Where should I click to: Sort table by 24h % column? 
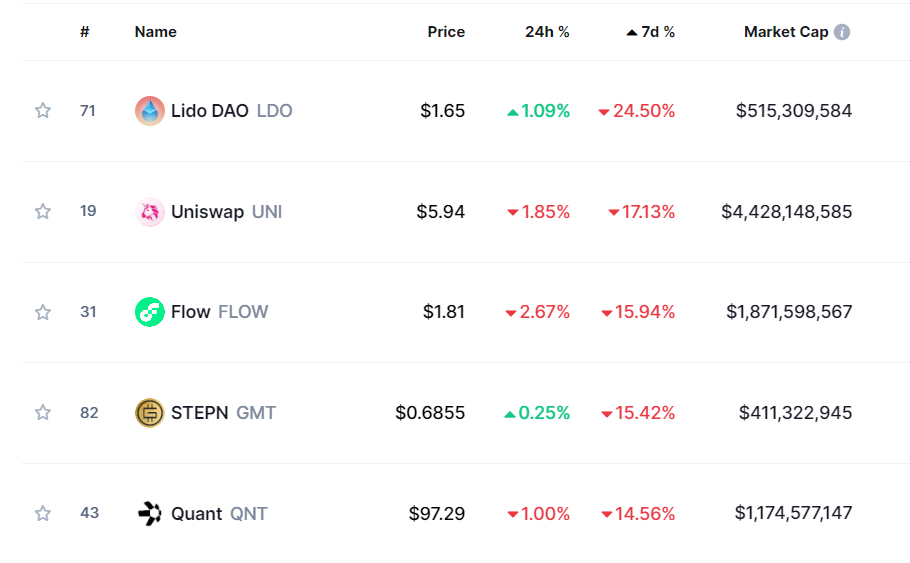[547, 32]
